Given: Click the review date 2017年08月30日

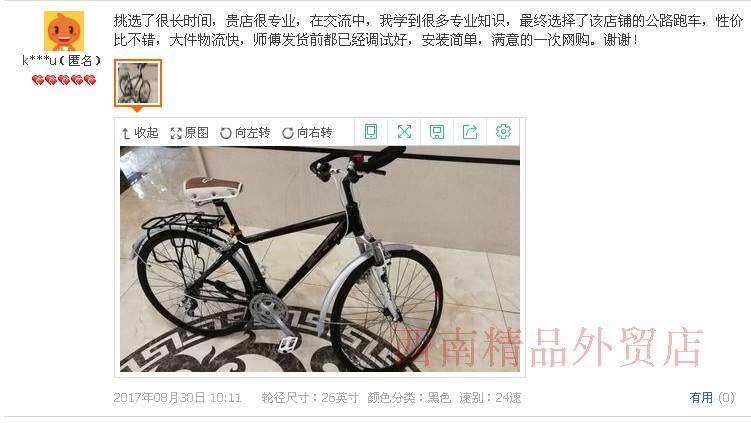Looking at the screenshot, I should click(159, 398).
